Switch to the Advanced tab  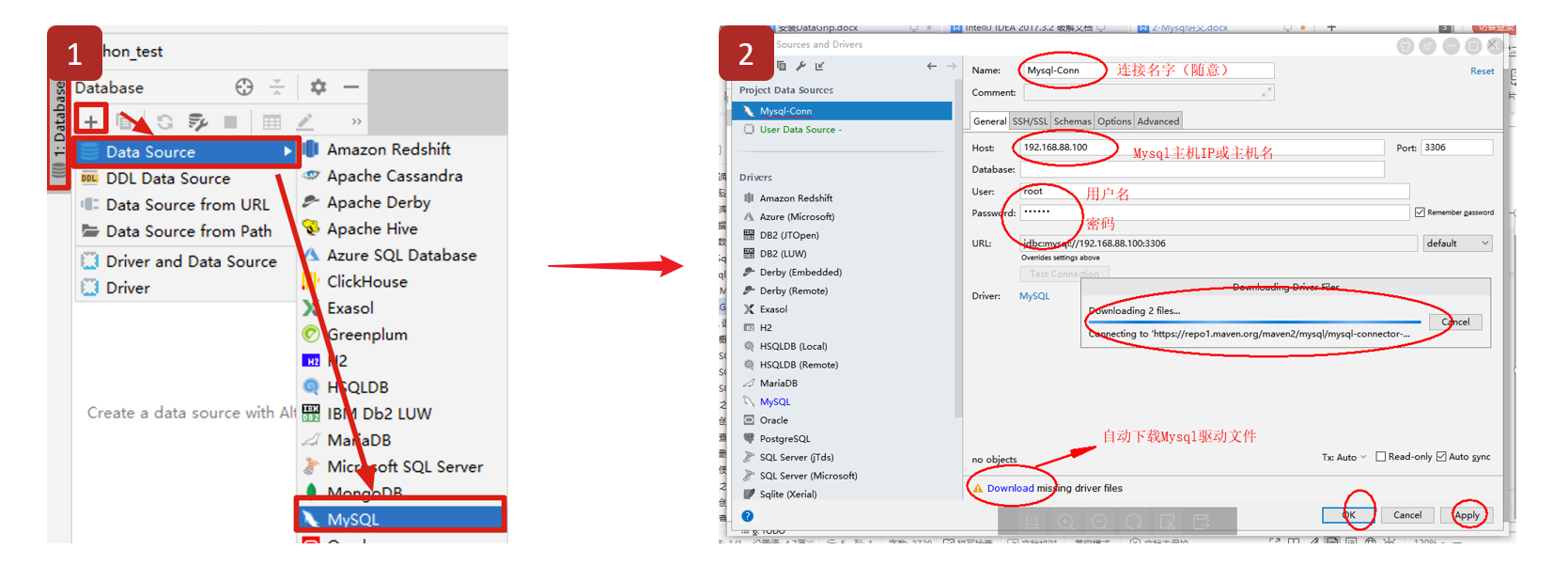(1158, 121)
